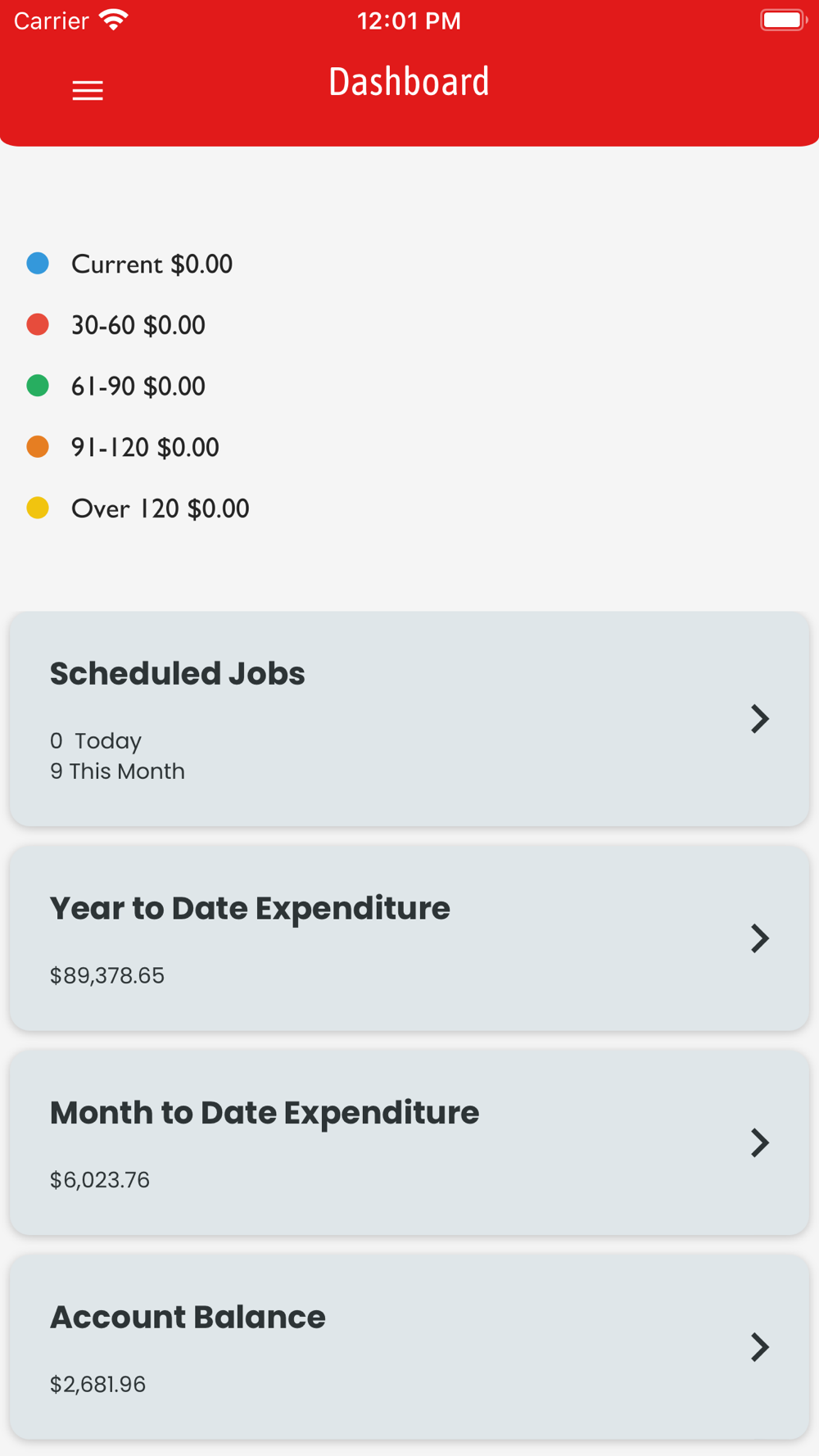Click the blue Current legend dot
This screenshot has height=1456, width=819.
pos(38,264)
